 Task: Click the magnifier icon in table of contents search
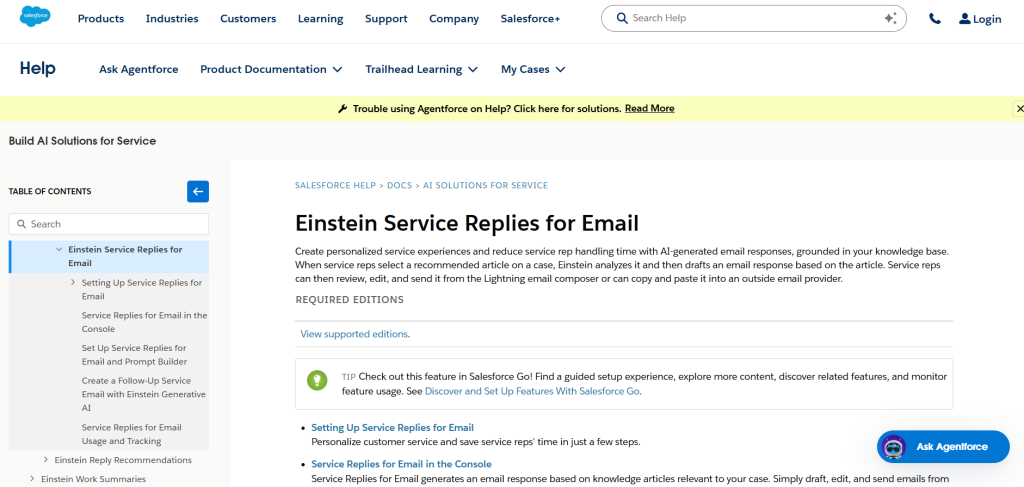tap(21, 224)
